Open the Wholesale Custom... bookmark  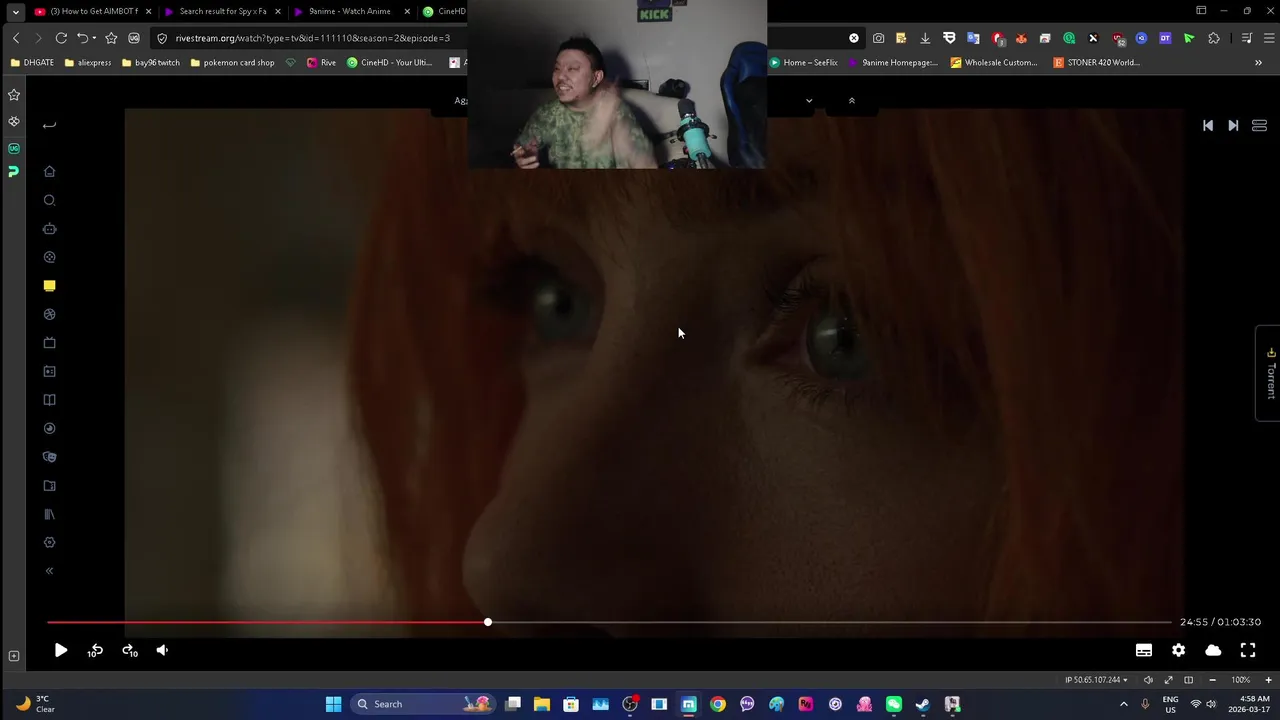(994, 62)
